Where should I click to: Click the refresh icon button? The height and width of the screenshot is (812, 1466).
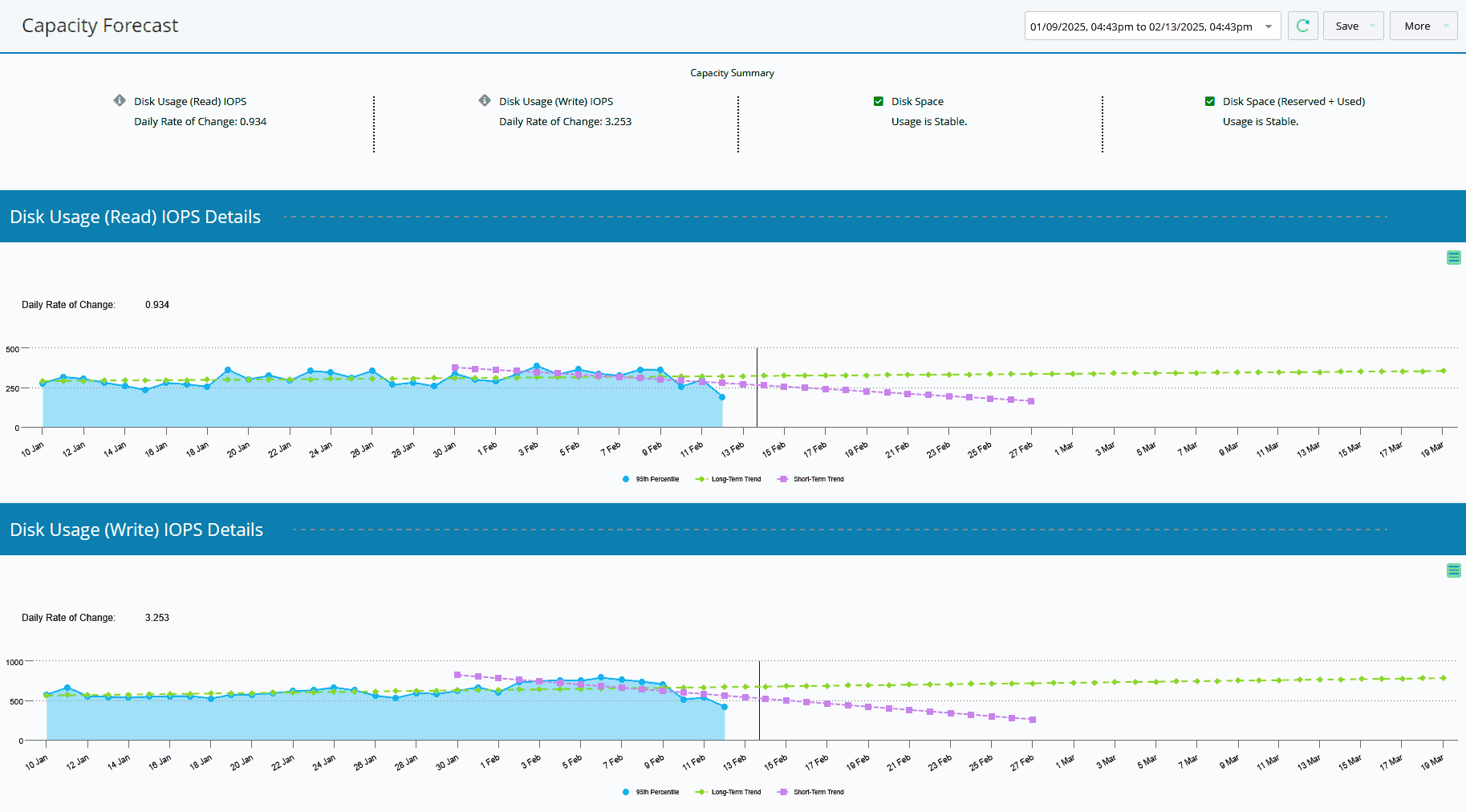pos(1303,26)
